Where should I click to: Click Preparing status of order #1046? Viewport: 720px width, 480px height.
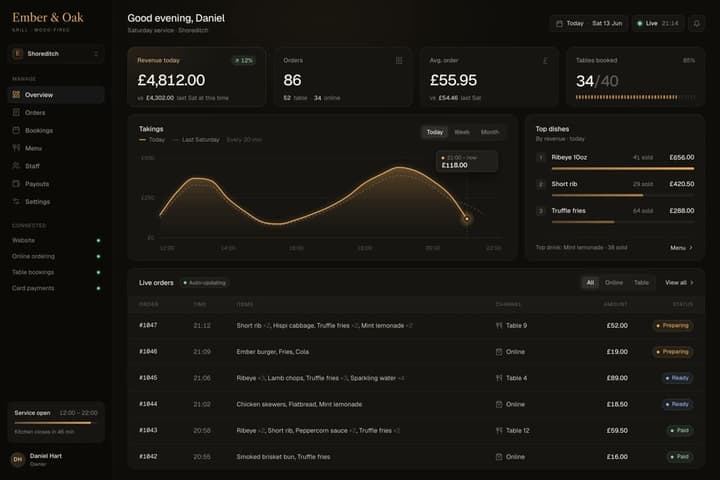[673, 352]
